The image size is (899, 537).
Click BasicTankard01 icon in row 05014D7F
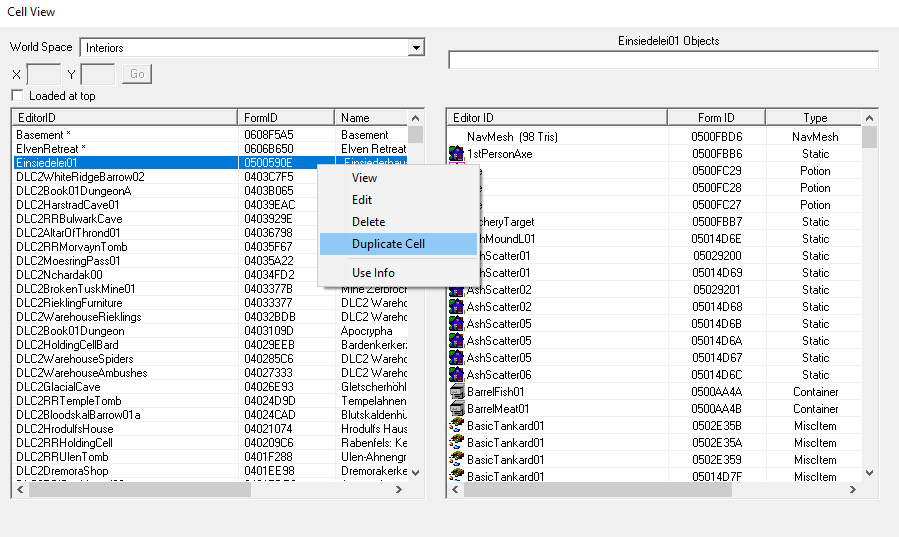tap(457, 477)
